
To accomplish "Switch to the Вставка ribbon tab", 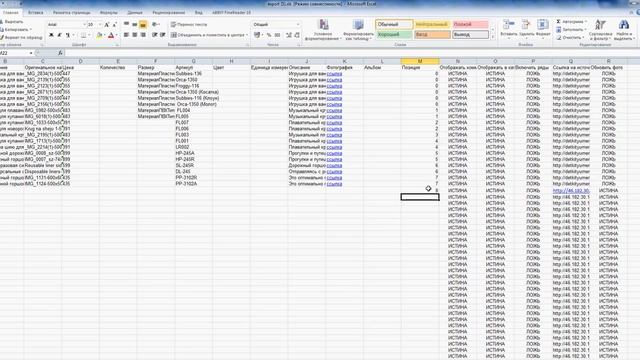I will (36, 13).
